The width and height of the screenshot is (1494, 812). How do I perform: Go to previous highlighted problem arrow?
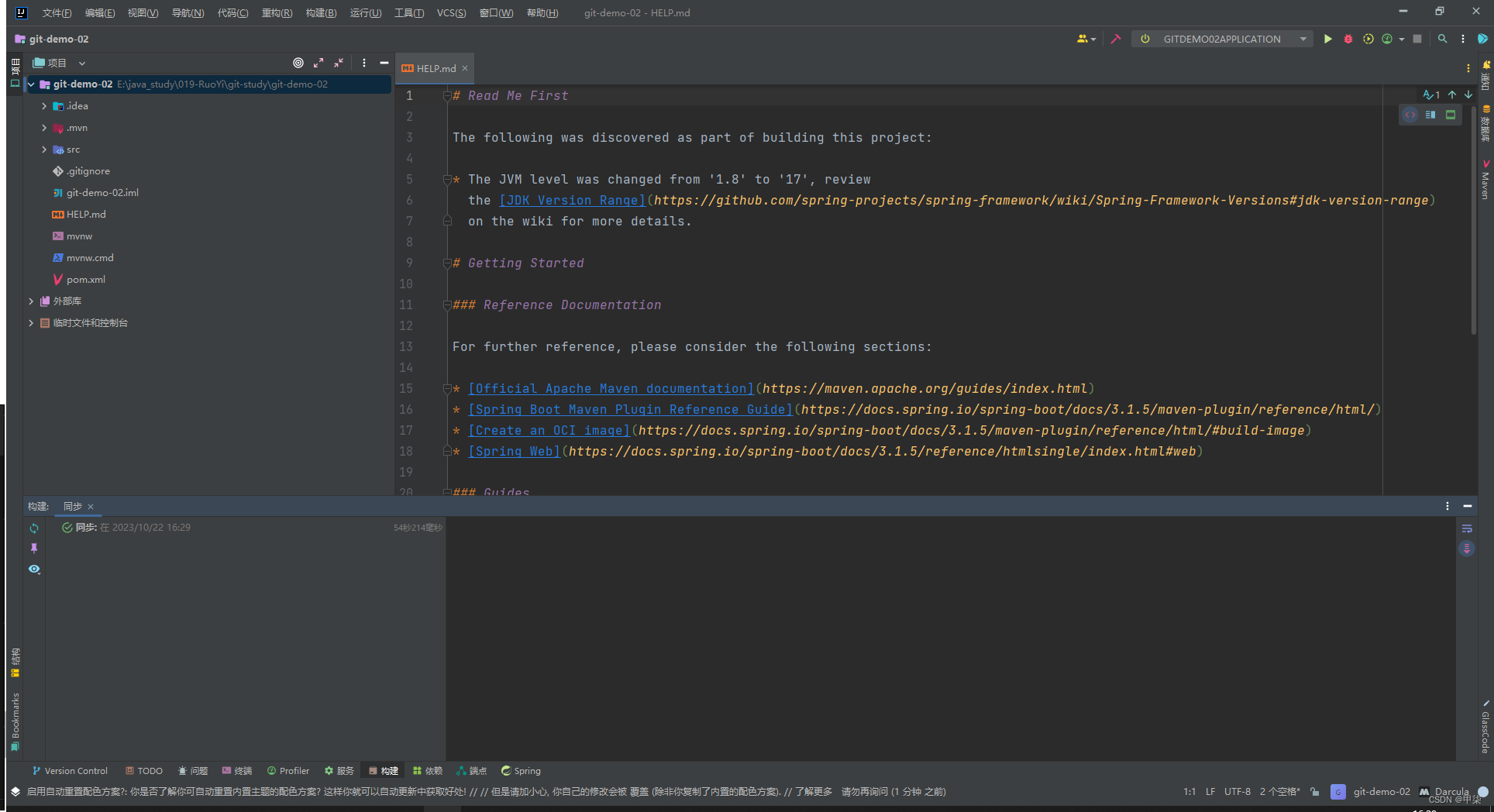(1452, 95)
